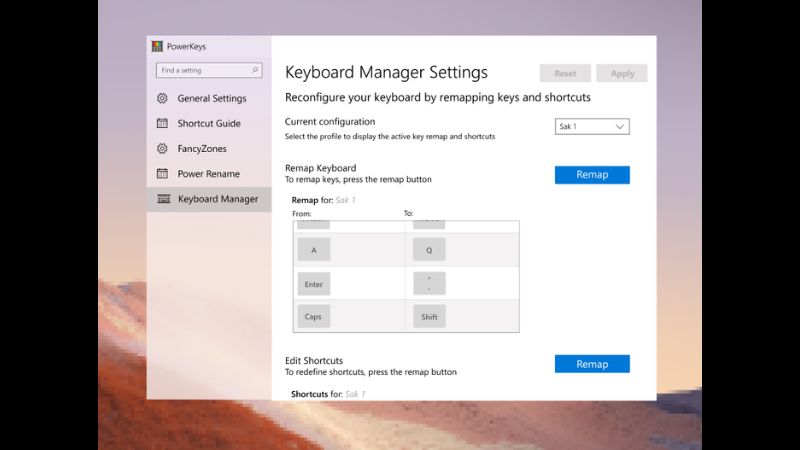Select the 'Q' key in To column
This screenshot has width=800, height=450.
pyautogui.click(x=429, y=250)
